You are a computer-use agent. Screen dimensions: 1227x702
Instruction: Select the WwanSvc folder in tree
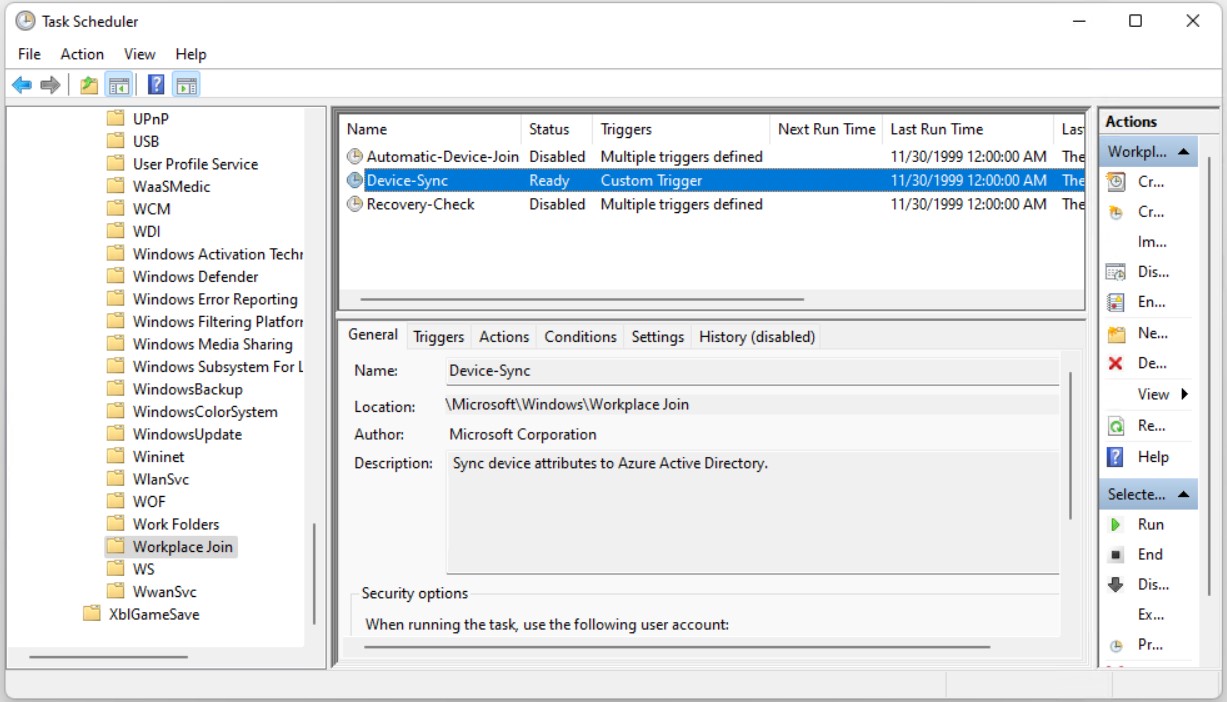[x=165, y=592]
